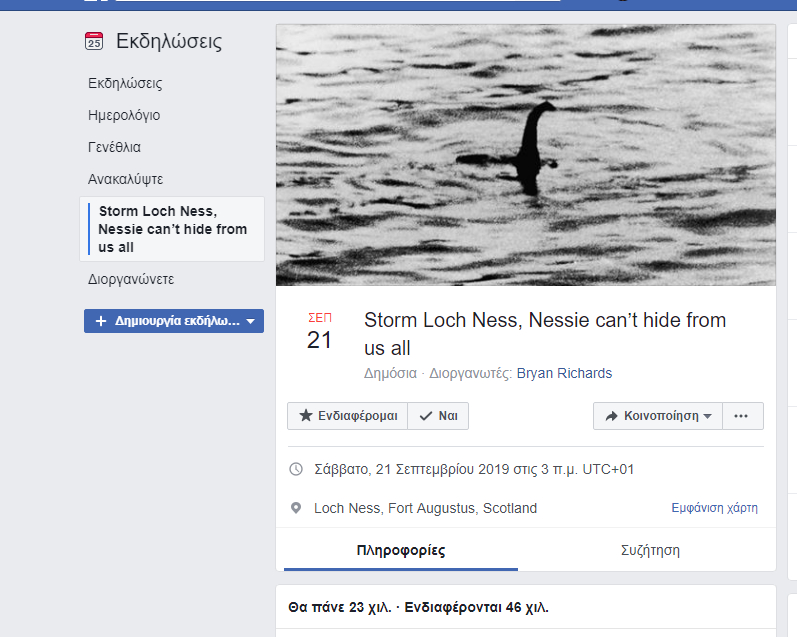Open Γενέθλια in the sidebar
797x637 pixels.
click(114, 147)
